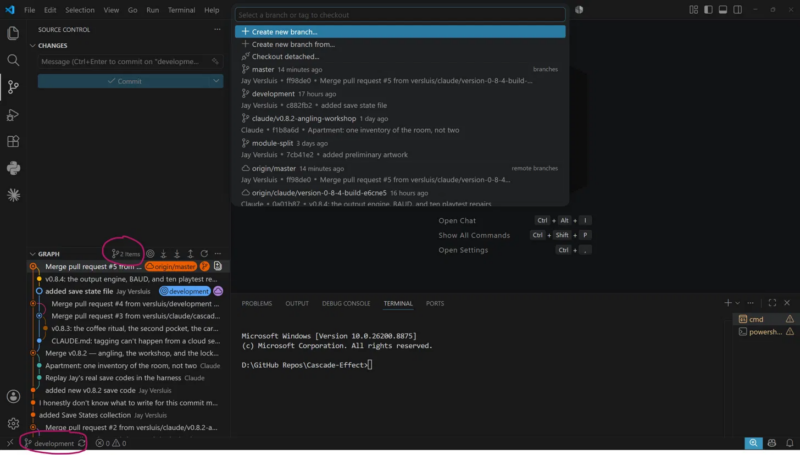The height and width of the screenshot is (455, 800).
Task: Open the notifications bell in status bar
Action: point(789,443)
